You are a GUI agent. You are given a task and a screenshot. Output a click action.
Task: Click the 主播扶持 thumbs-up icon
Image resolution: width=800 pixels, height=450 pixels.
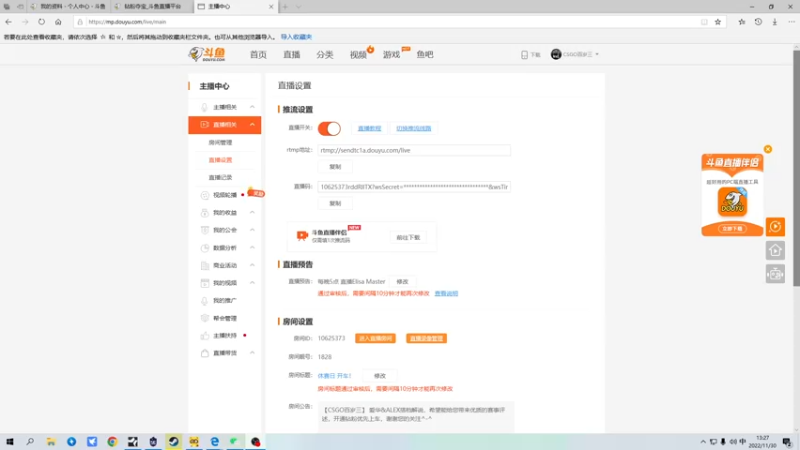pyautogui.click(x=205, y=336)
